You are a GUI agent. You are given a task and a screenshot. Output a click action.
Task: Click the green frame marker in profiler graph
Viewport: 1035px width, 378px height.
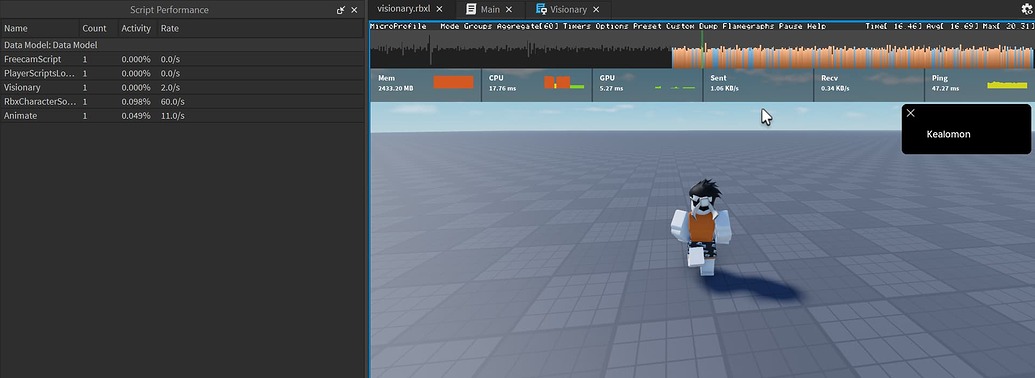click(x=703, y=49)
